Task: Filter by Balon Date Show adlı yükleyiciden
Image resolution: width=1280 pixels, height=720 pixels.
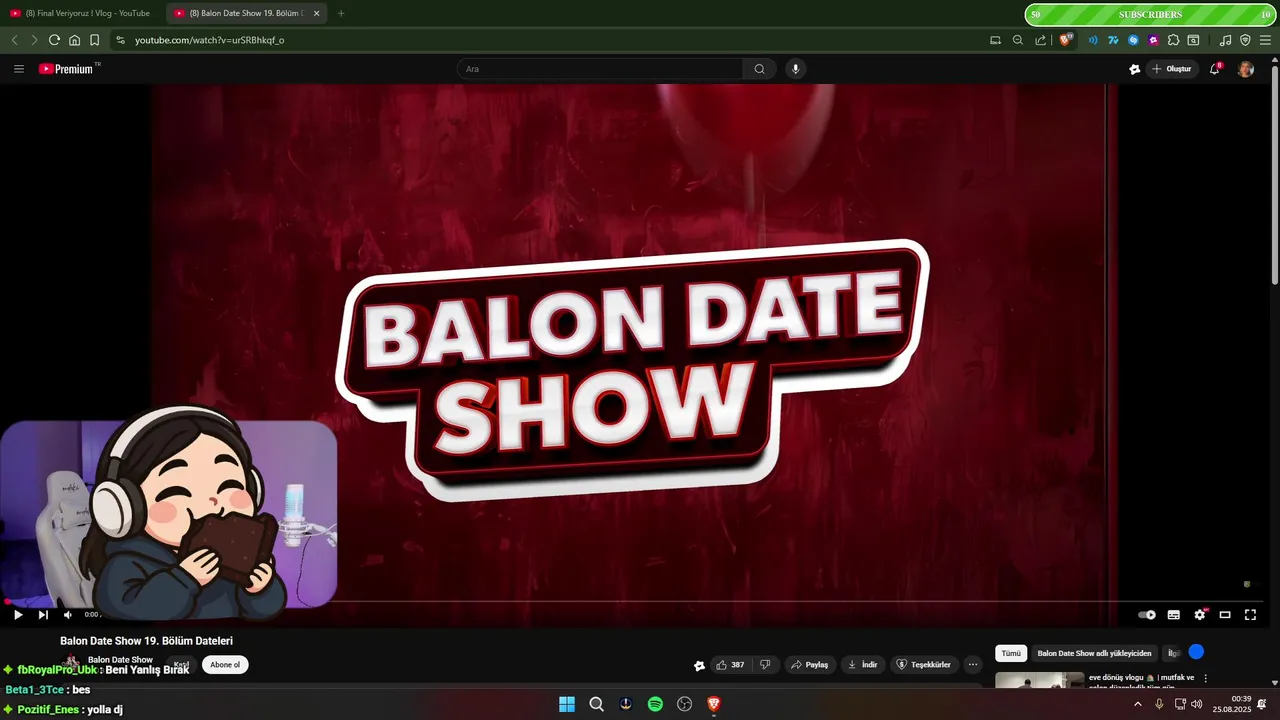Action: point(1094,653)
